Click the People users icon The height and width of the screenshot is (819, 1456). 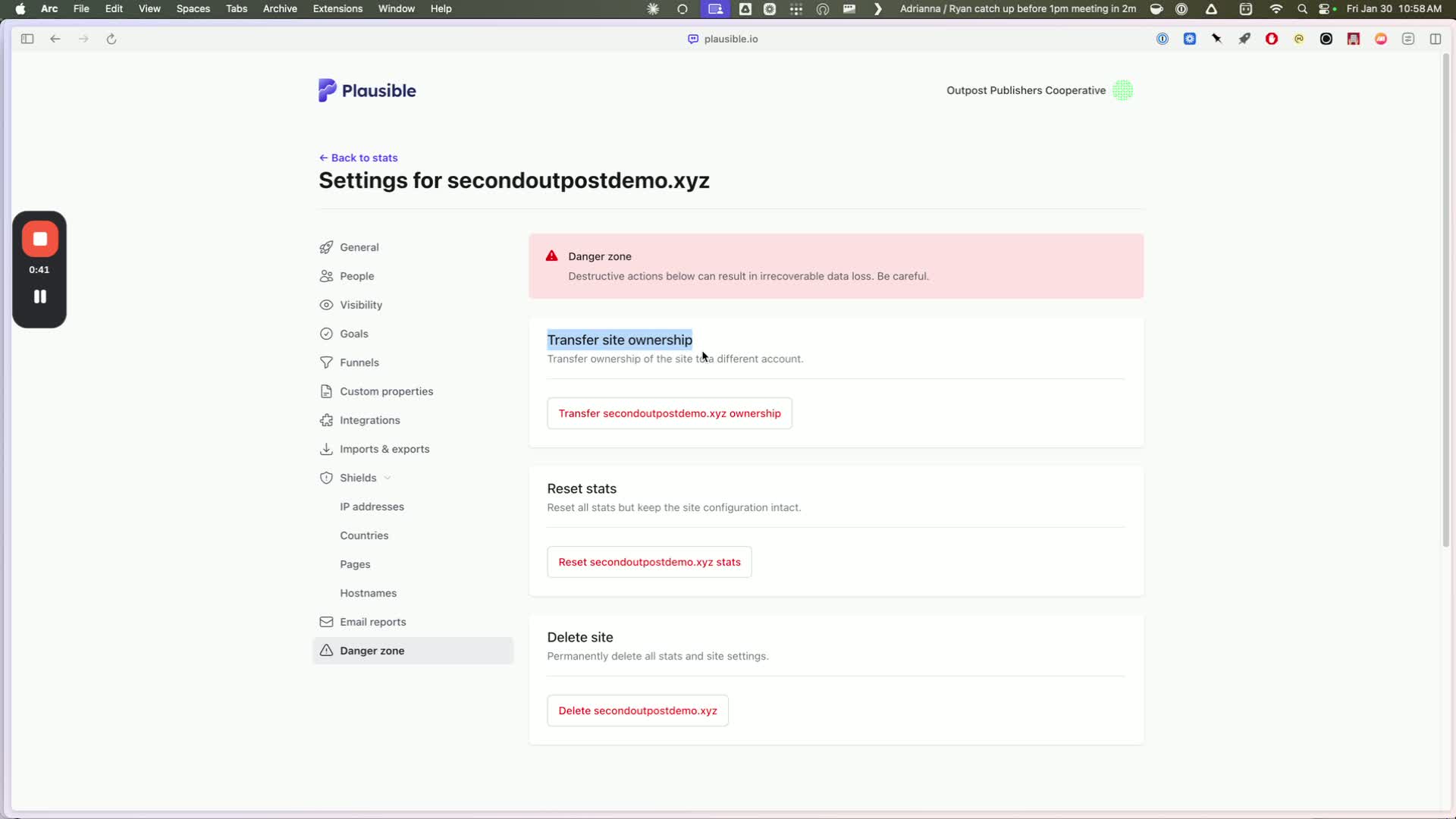tap(326, 276)
